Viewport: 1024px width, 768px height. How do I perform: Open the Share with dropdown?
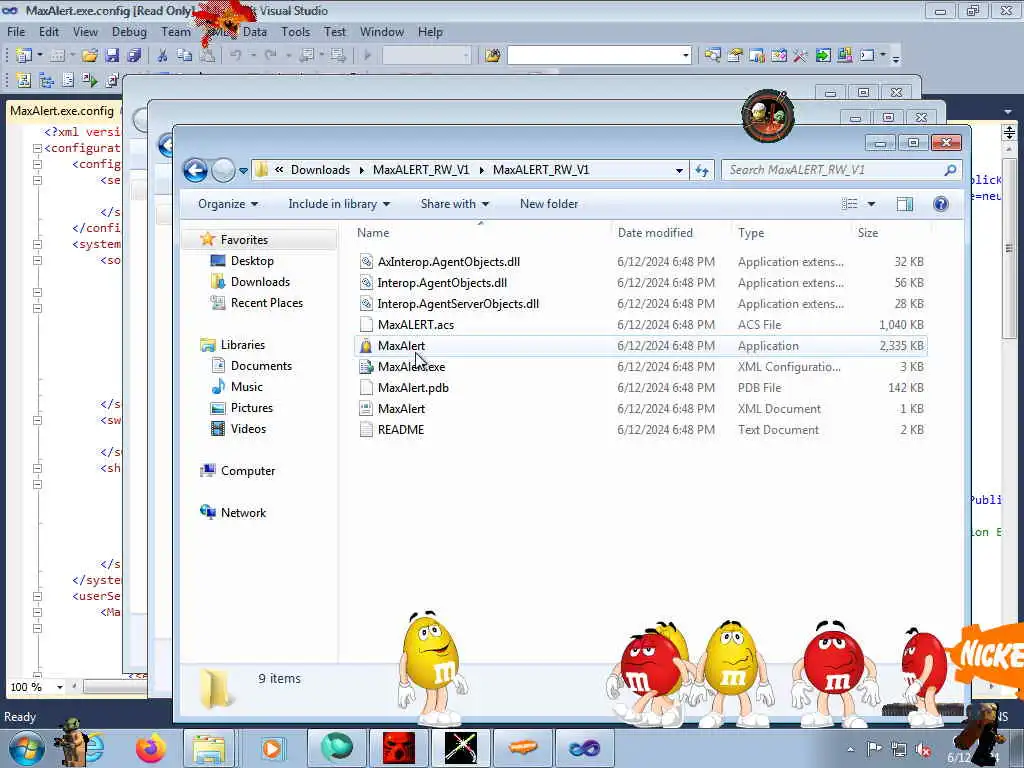455,204
